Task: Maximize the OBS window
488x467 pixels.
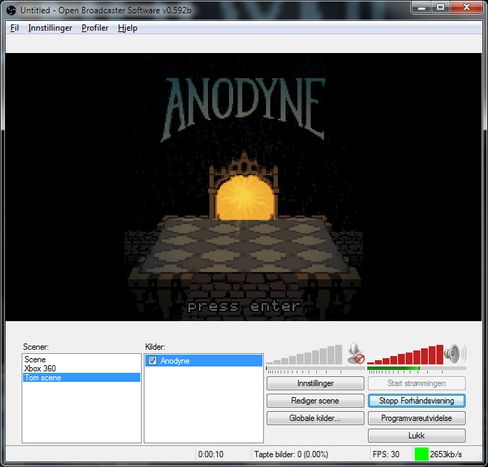Action: pos(440,7)
